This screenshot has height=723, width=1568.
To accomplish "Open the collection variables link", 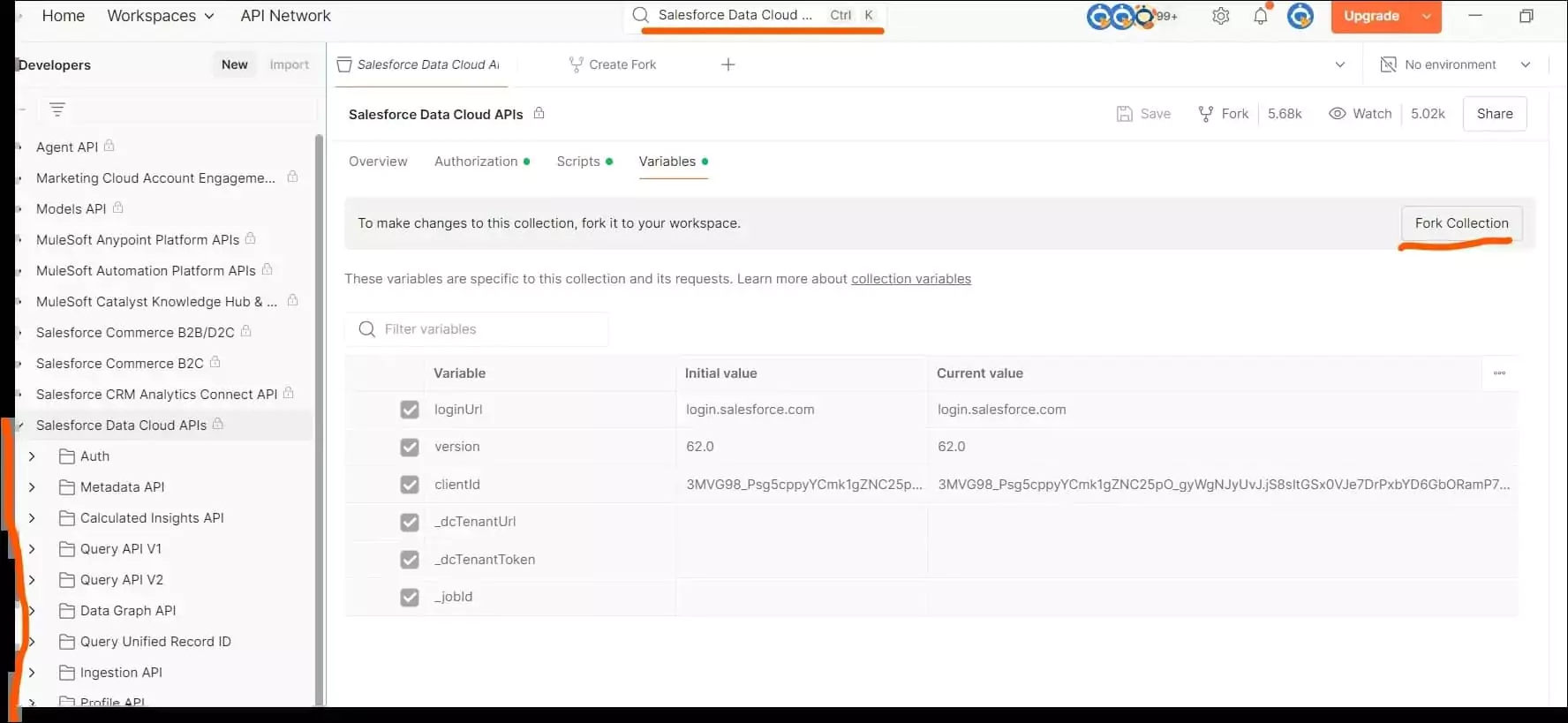I will [x=911, y=279].
